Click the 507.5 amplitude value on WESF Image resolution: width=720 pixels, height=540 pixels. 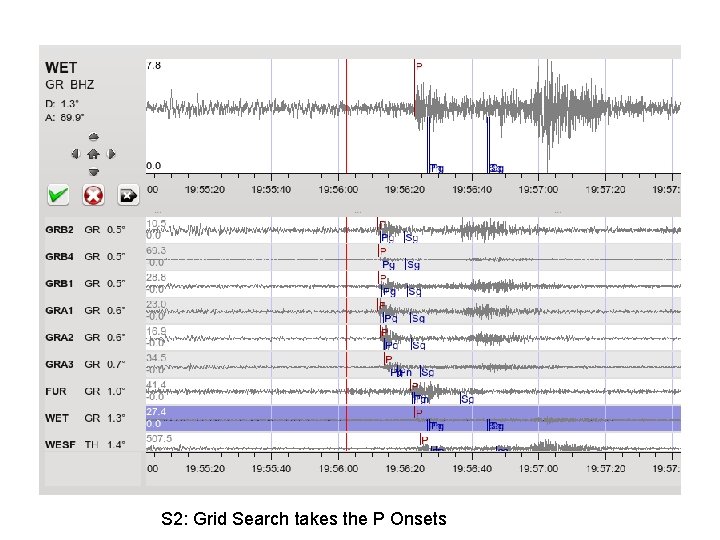159,439
